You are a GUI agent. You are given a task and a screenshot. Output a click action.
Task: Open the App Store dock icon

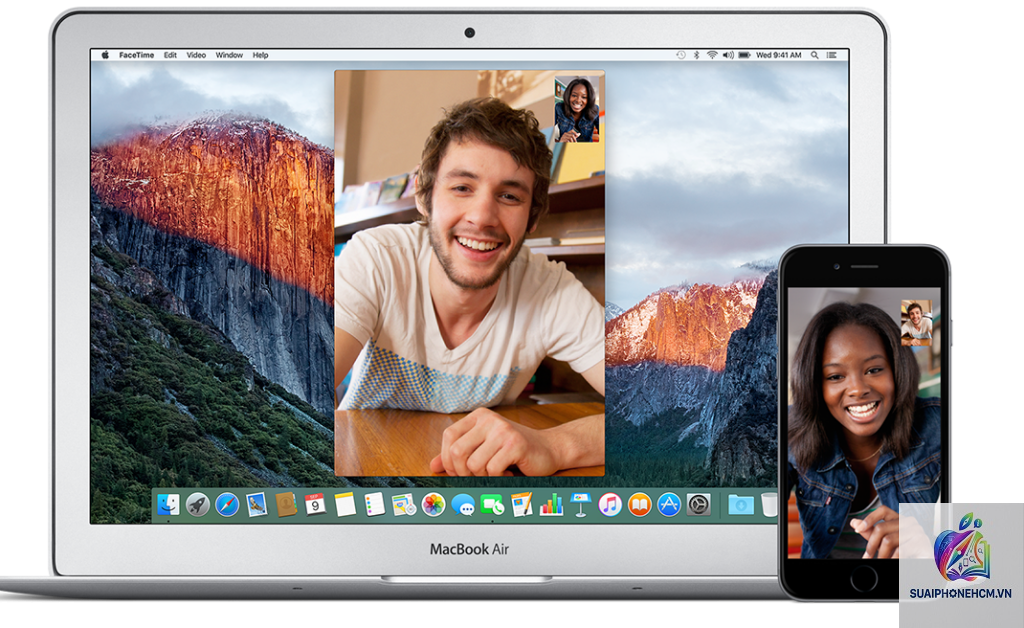point(669,505)
